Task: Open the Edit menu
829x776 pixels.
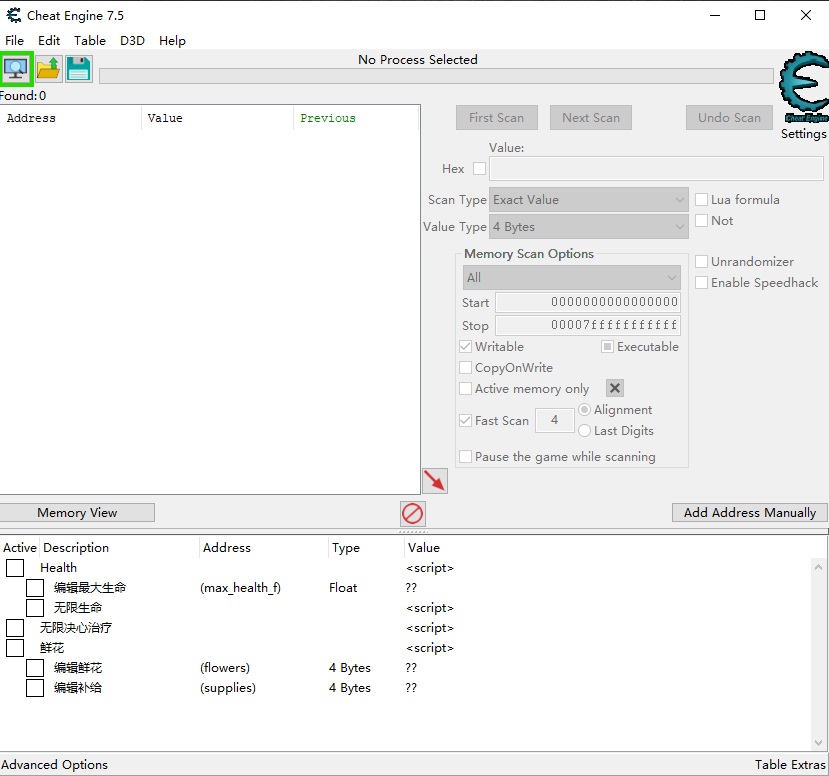Action: [49, 41]
